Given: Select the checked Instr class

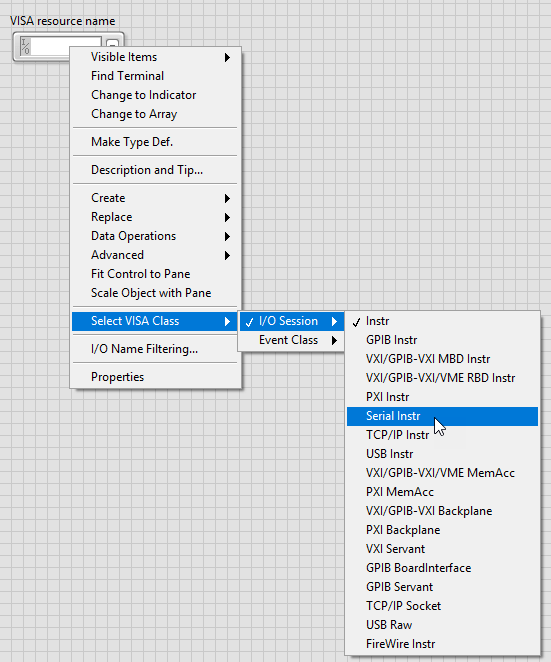Looking at the screenshot, I should click(x=442, y=321).
